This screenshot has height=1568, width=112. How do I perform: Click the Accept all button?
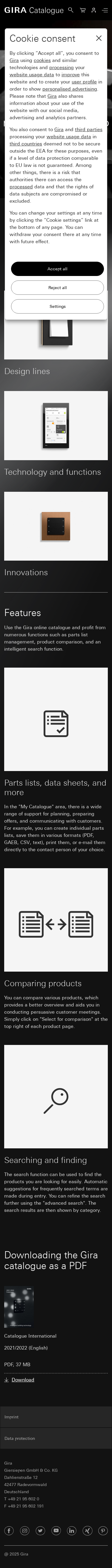[57, 269]
